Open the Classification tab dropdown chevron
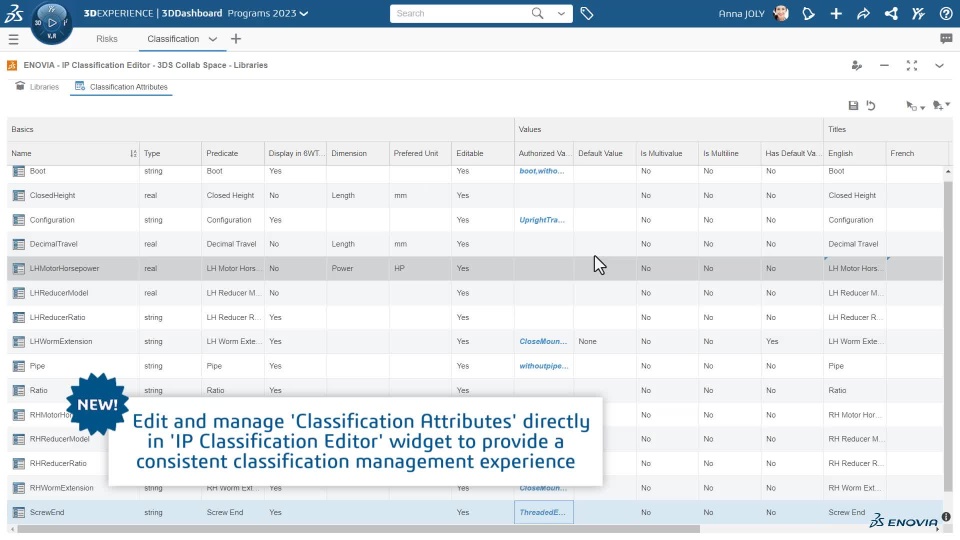 point(212,39)
